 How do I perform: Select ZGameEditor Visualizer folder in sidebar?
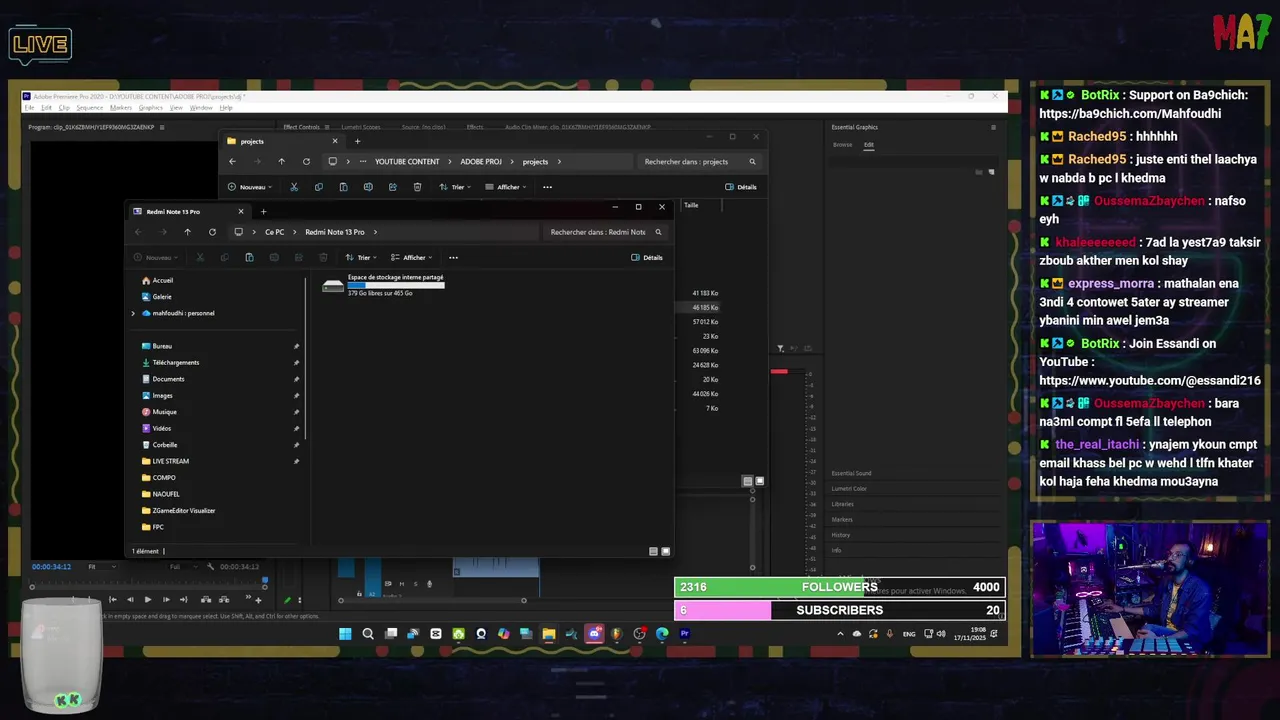point(184,511)
